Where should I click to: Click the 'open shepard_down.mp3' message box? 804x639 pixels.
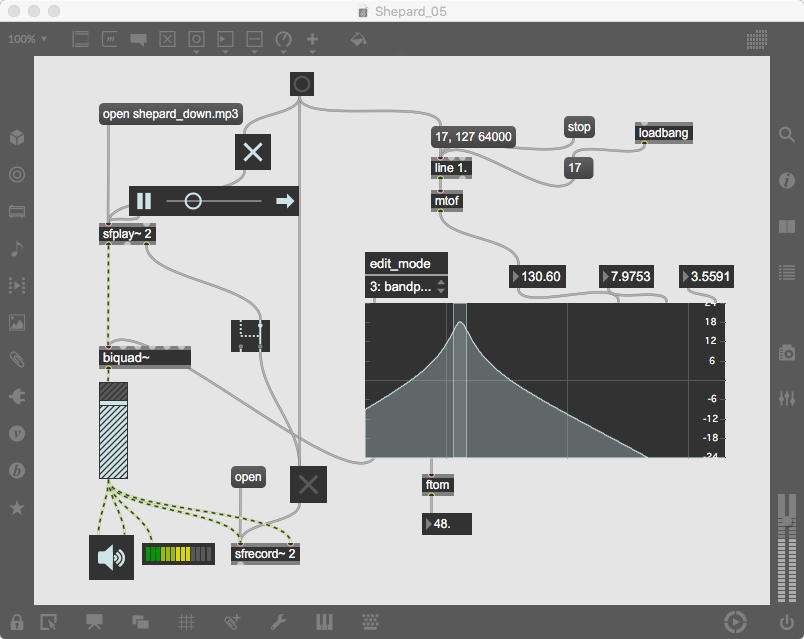[x=171, y=114]
